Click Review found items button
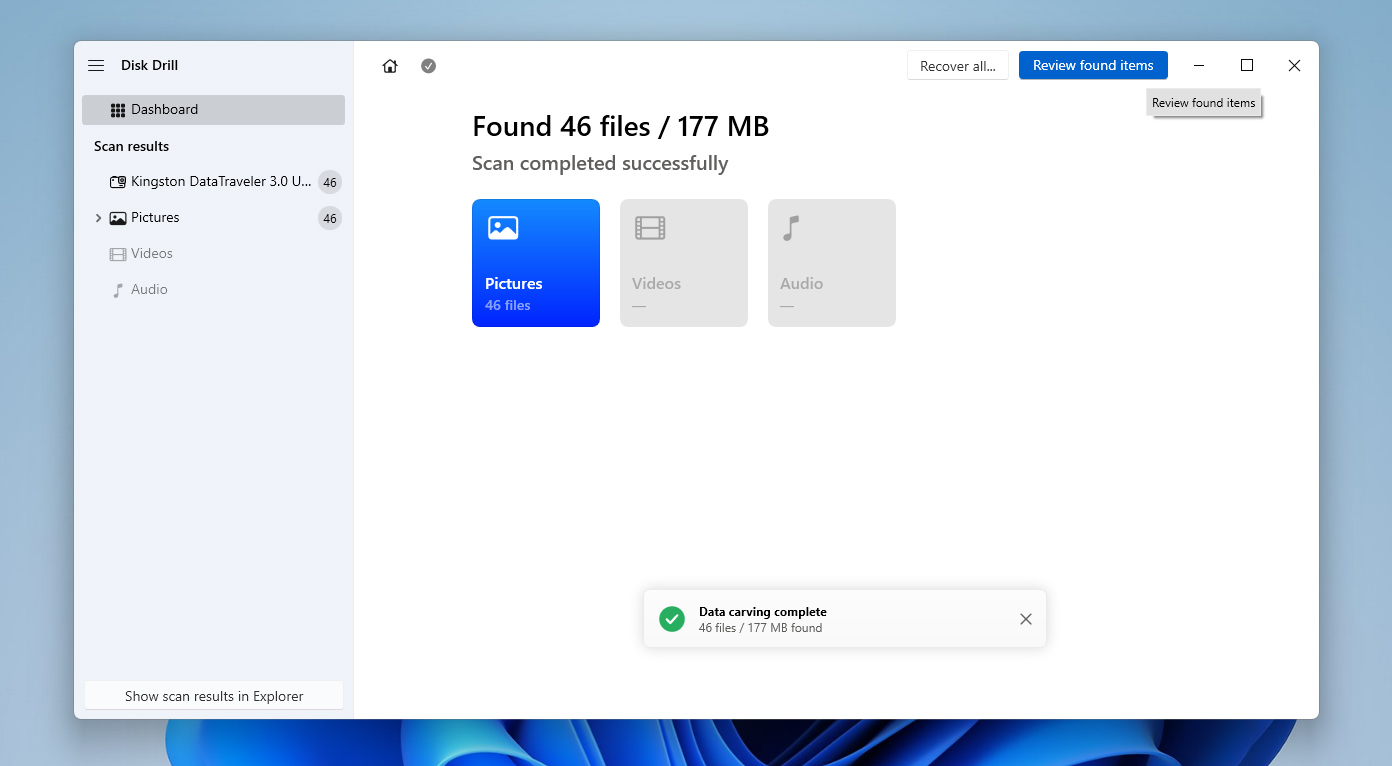 (x=1093, y=65)
